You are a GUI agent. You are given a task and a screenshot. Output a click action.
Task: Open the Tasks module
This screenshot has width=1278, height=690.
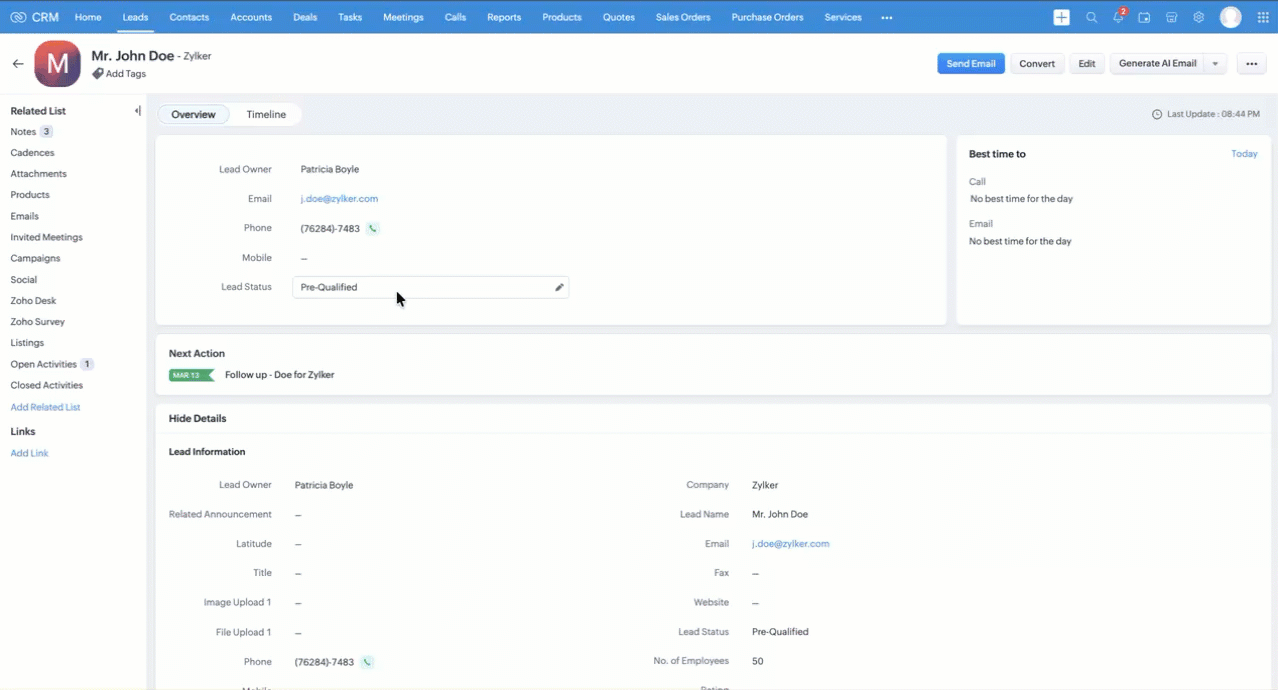[350, 17]
